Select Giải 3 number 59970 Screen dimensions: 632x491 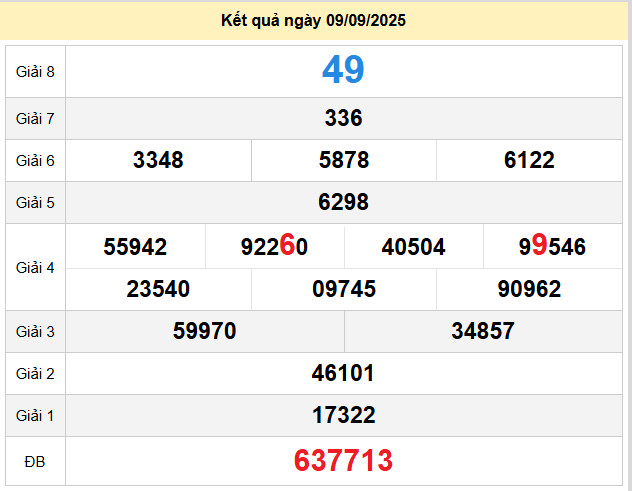[204, 331]
